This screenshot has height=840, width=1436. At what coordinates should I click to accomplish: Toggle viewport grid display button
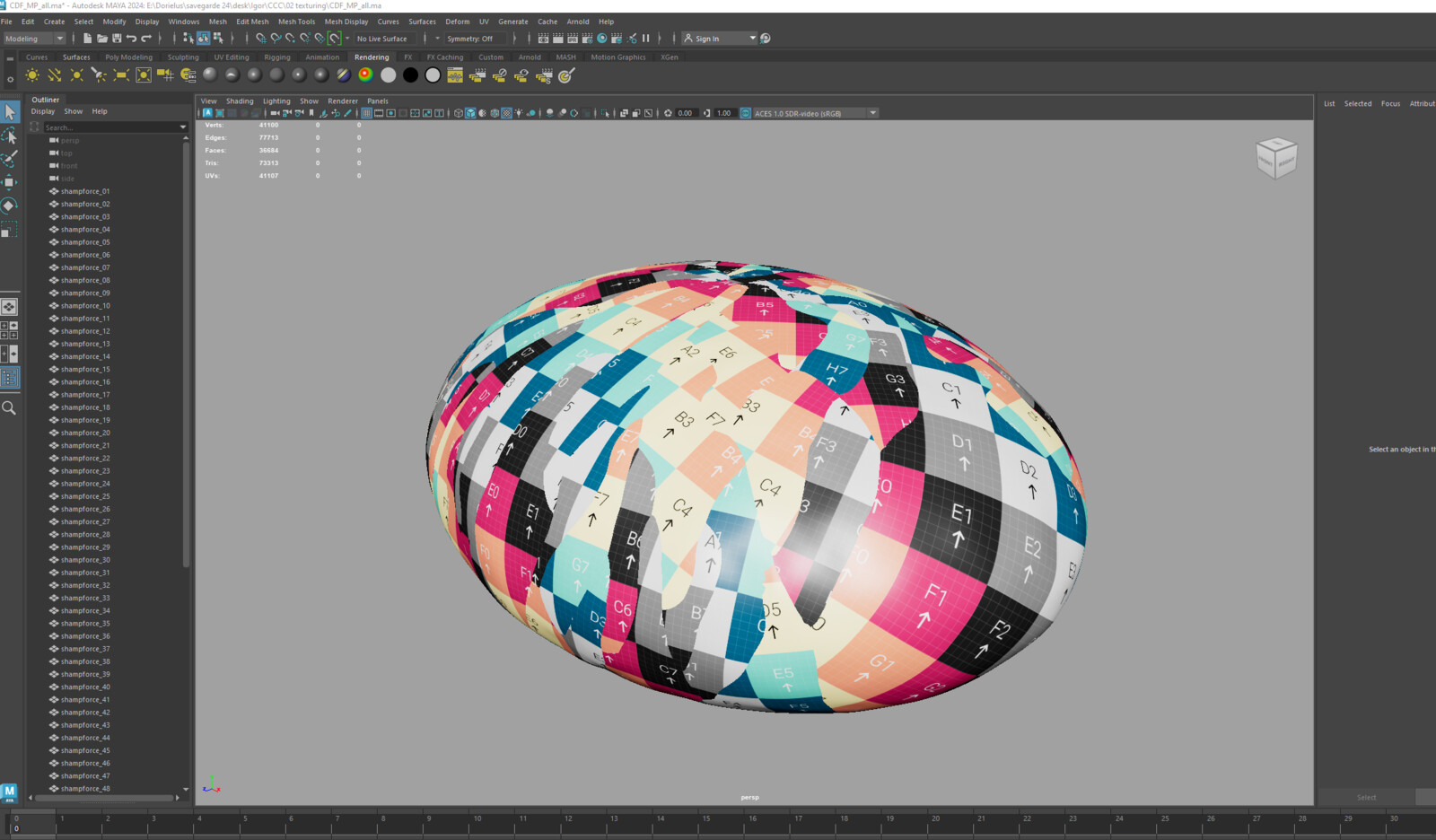coord(366,113)
